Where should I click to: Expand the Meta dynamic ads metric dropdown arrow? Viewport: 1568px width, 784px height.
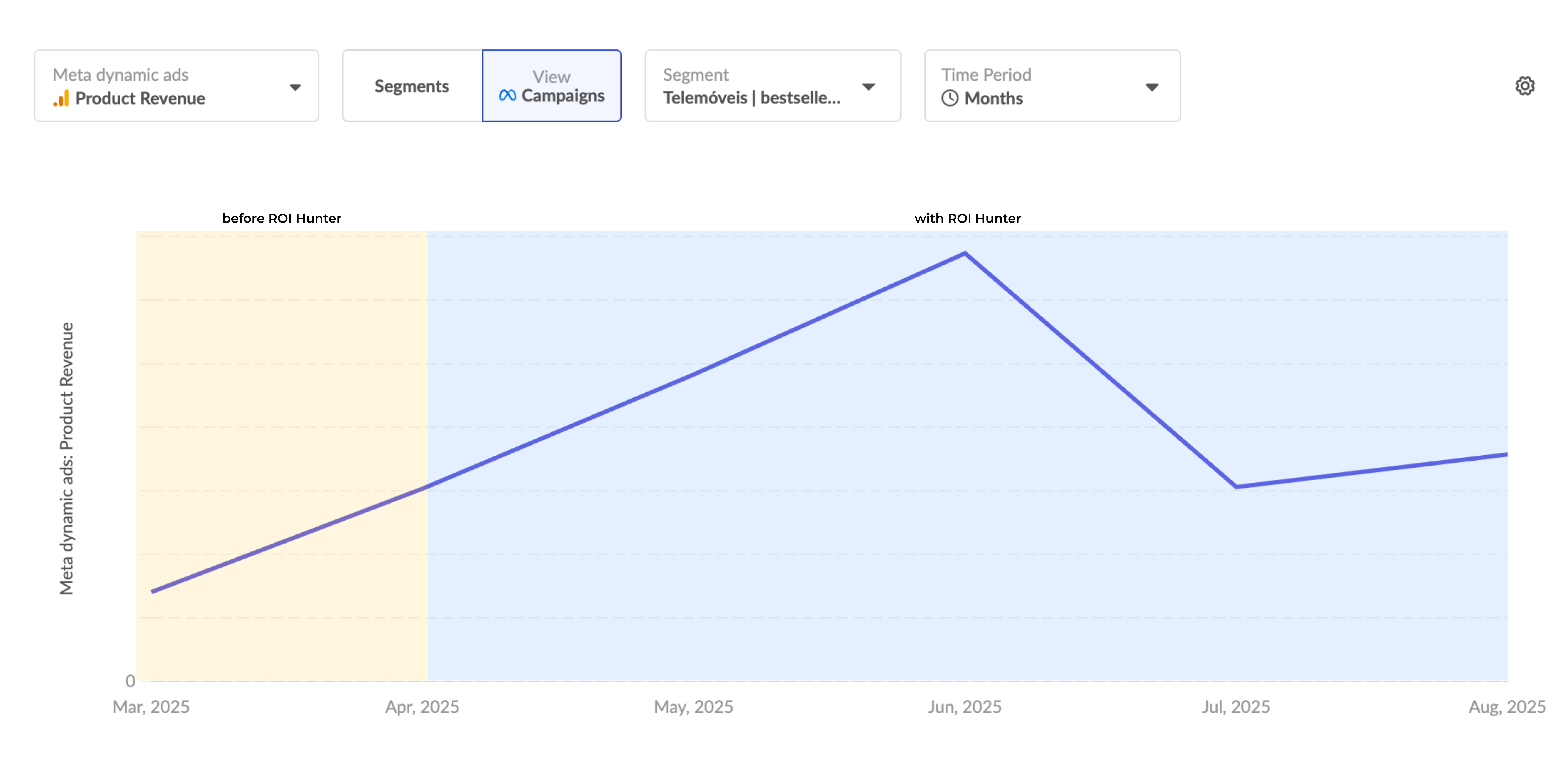(x=295, y=87)
